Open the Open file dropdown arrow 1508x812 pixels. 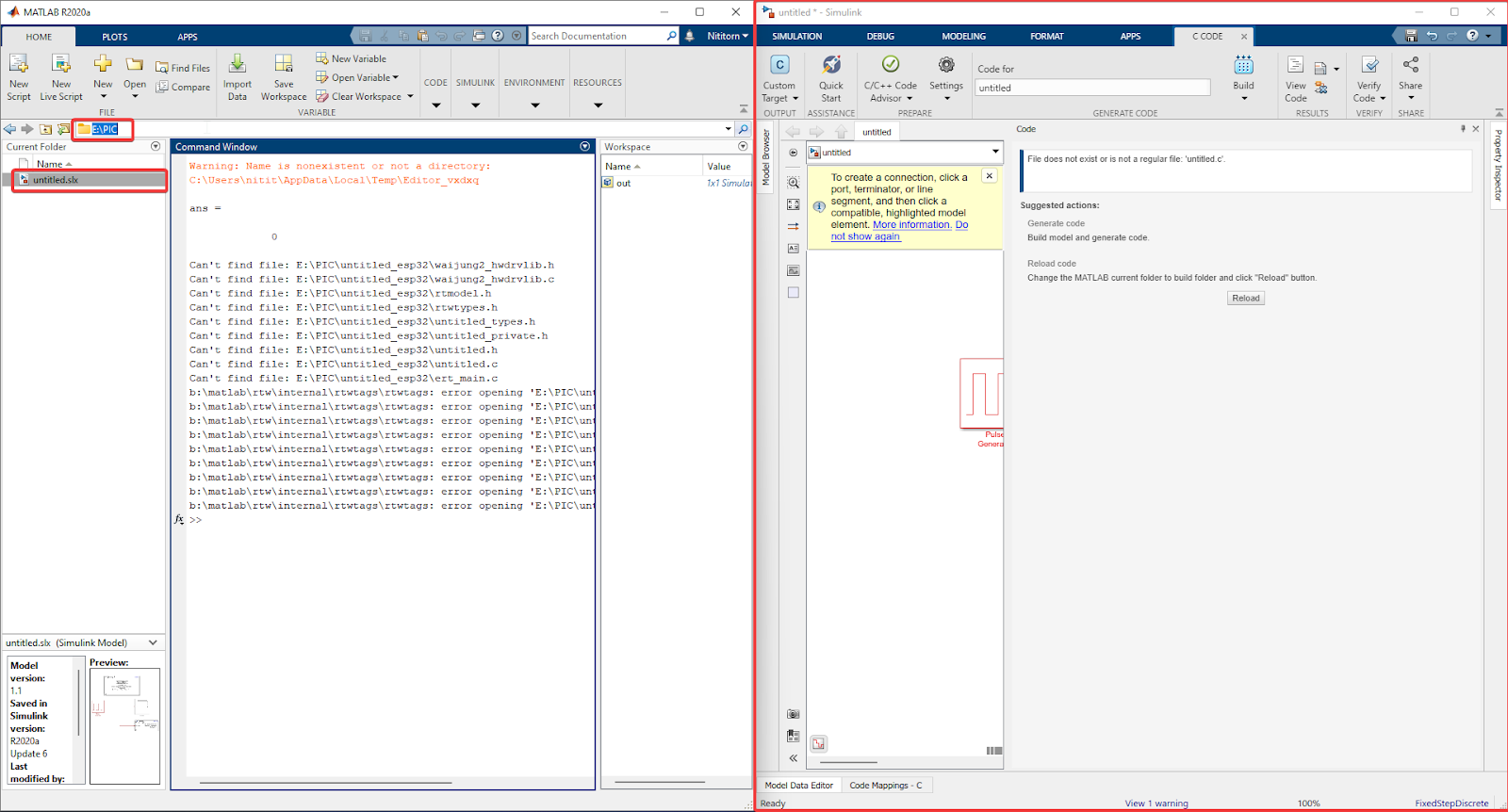[x=135, y=96]
